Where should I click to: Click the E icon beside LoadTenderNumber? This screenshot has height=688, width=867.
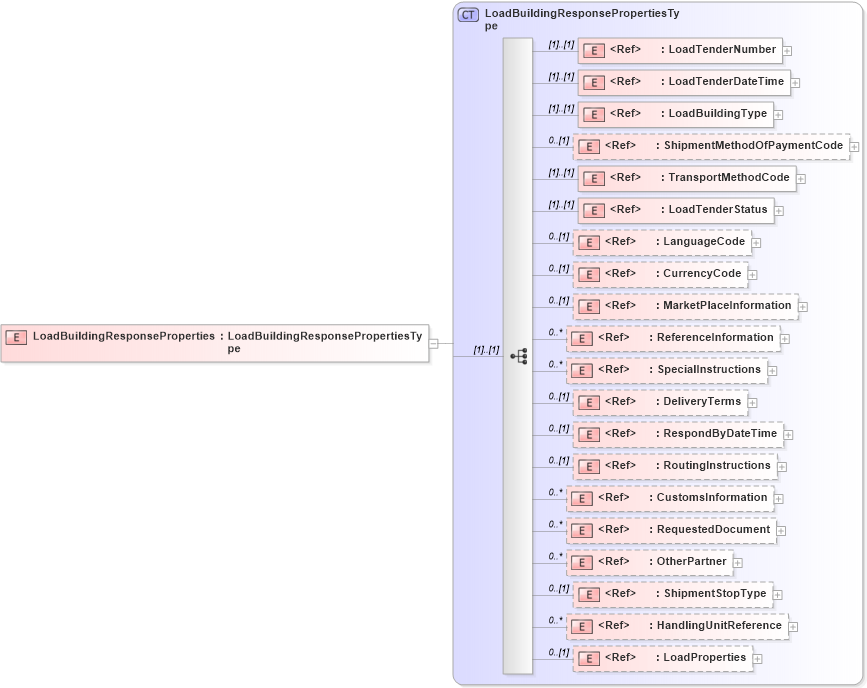(593, 50)
